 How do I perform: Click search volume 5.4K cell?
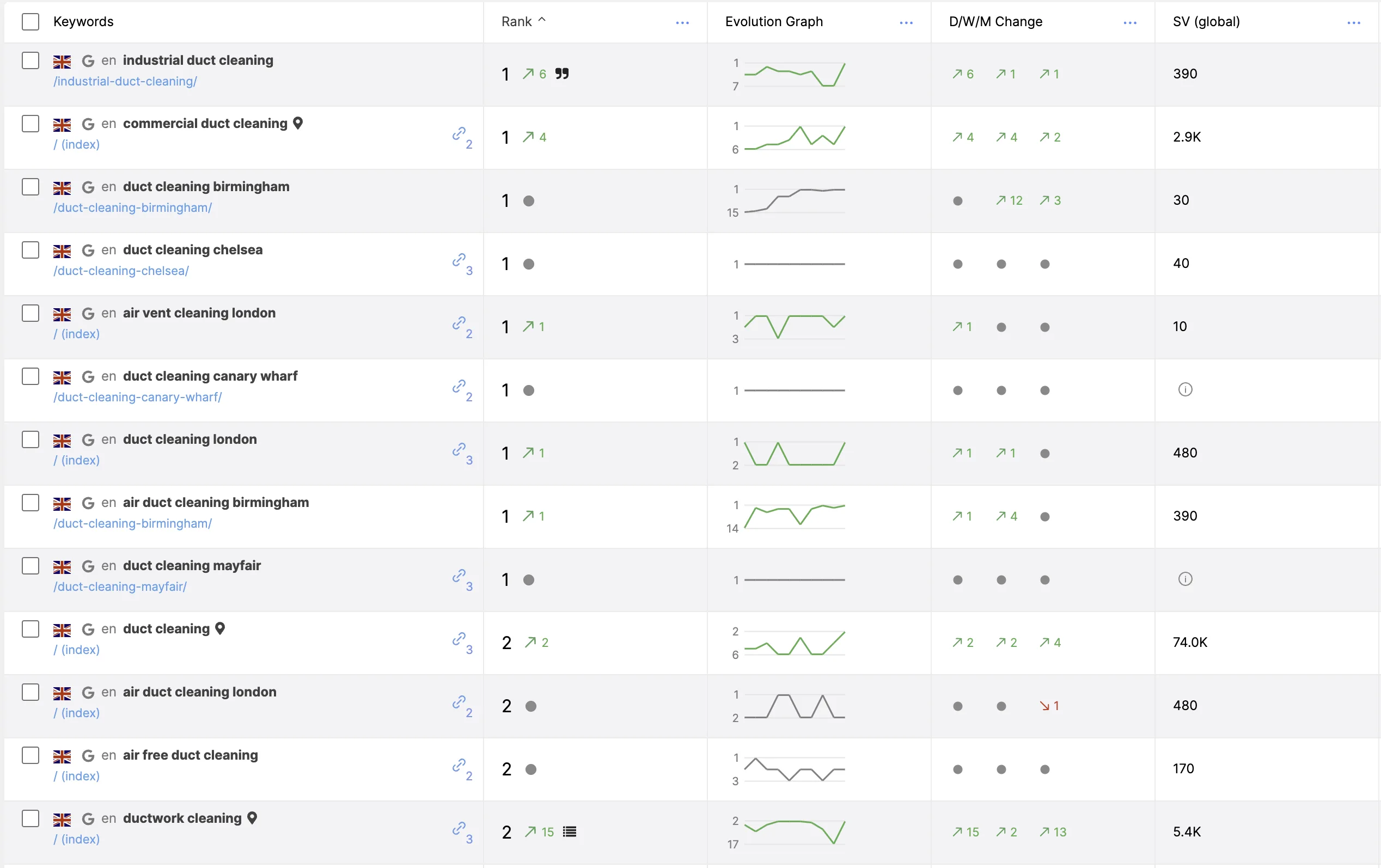[1187, 832]
